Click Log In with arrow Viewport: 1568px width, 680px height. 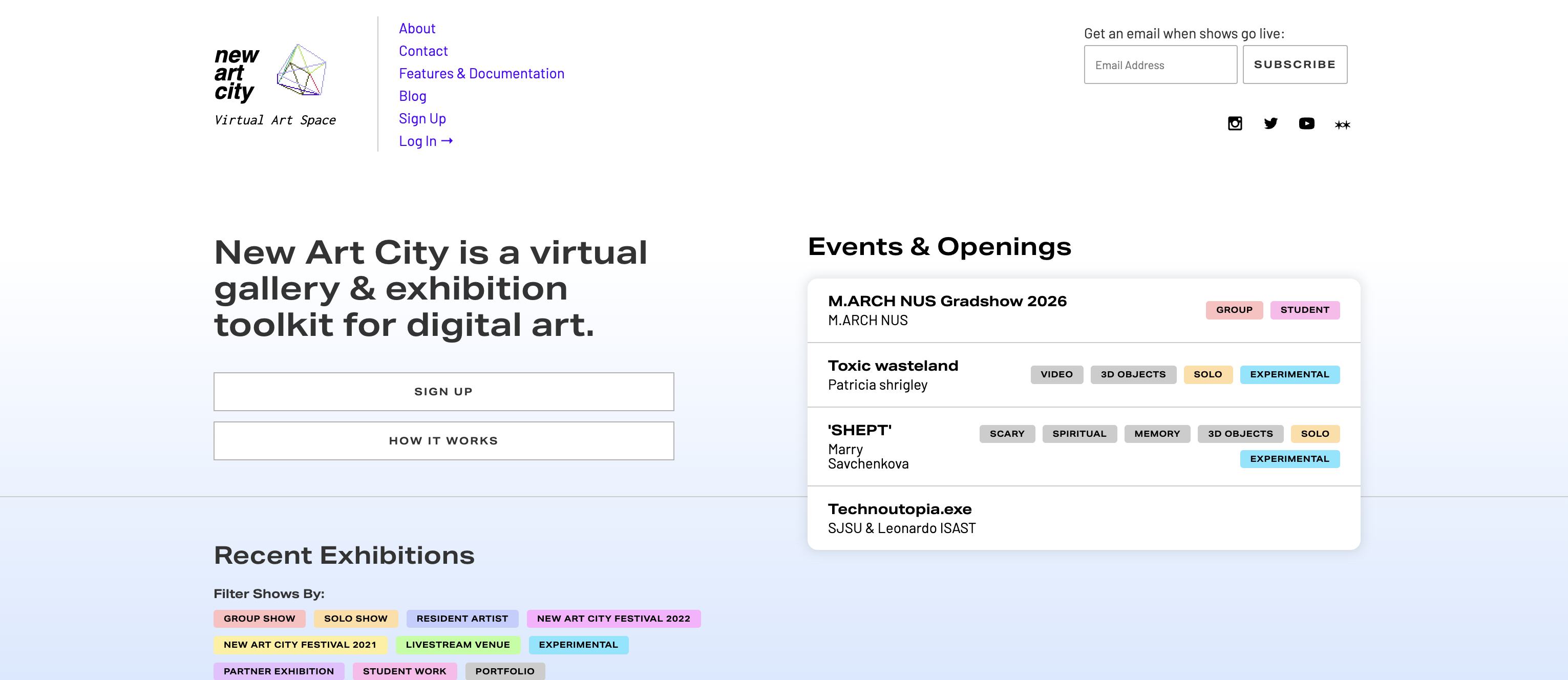tap(426, 141)
